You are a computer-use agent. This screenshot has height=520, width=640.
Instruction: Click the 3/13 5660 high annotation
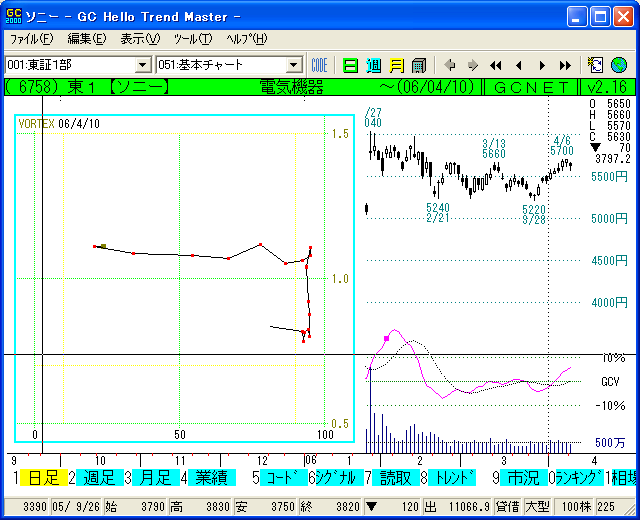click(x=494, y=149)
